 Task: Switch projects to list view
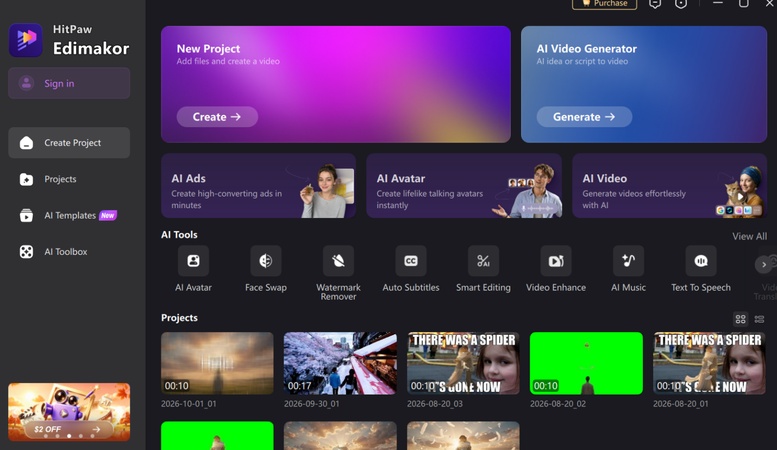pyautogui.click(x=759, y=319)
